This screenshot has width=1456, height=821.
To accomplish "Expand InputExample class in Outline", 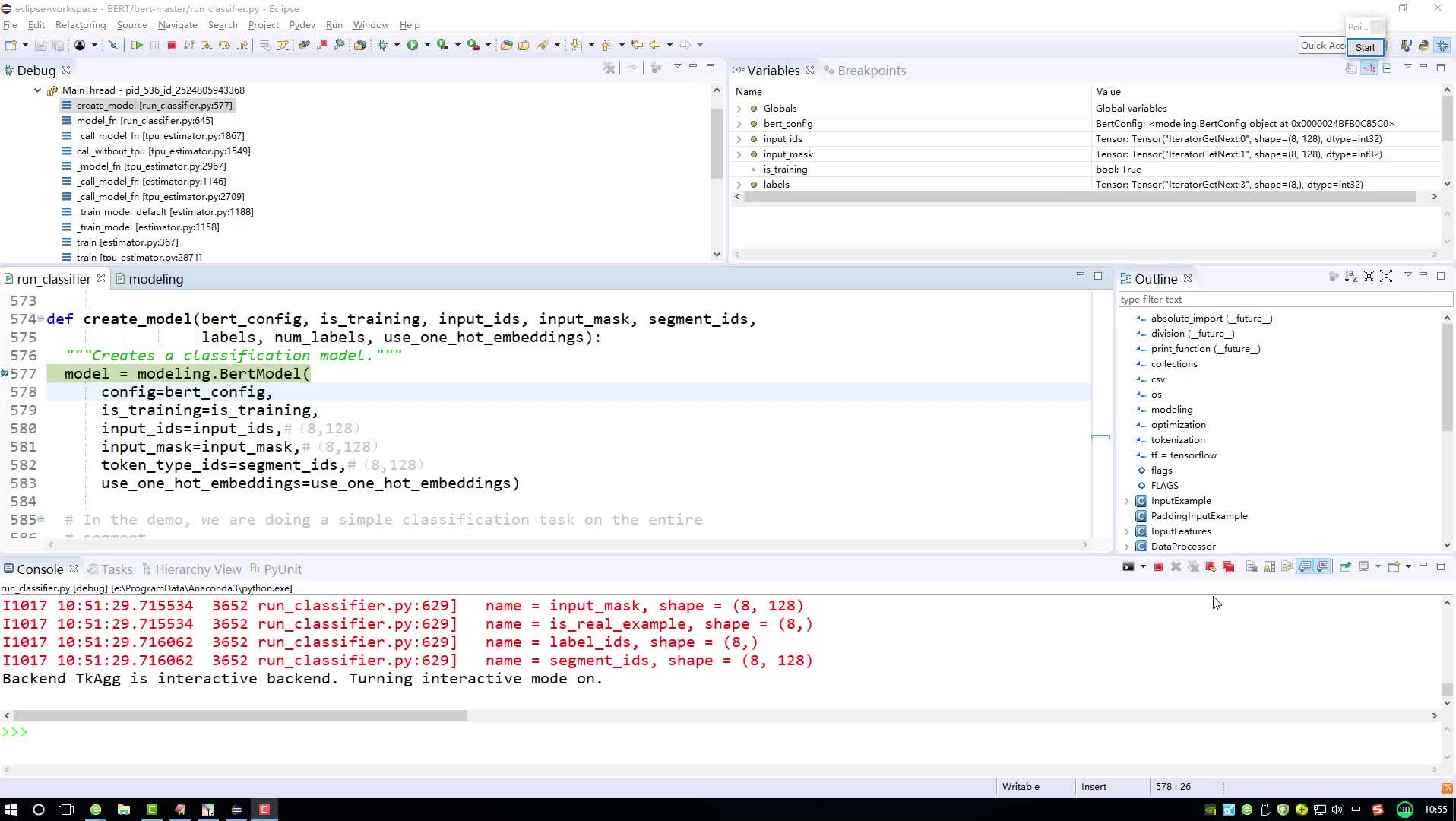I will tap(1126, 501).
